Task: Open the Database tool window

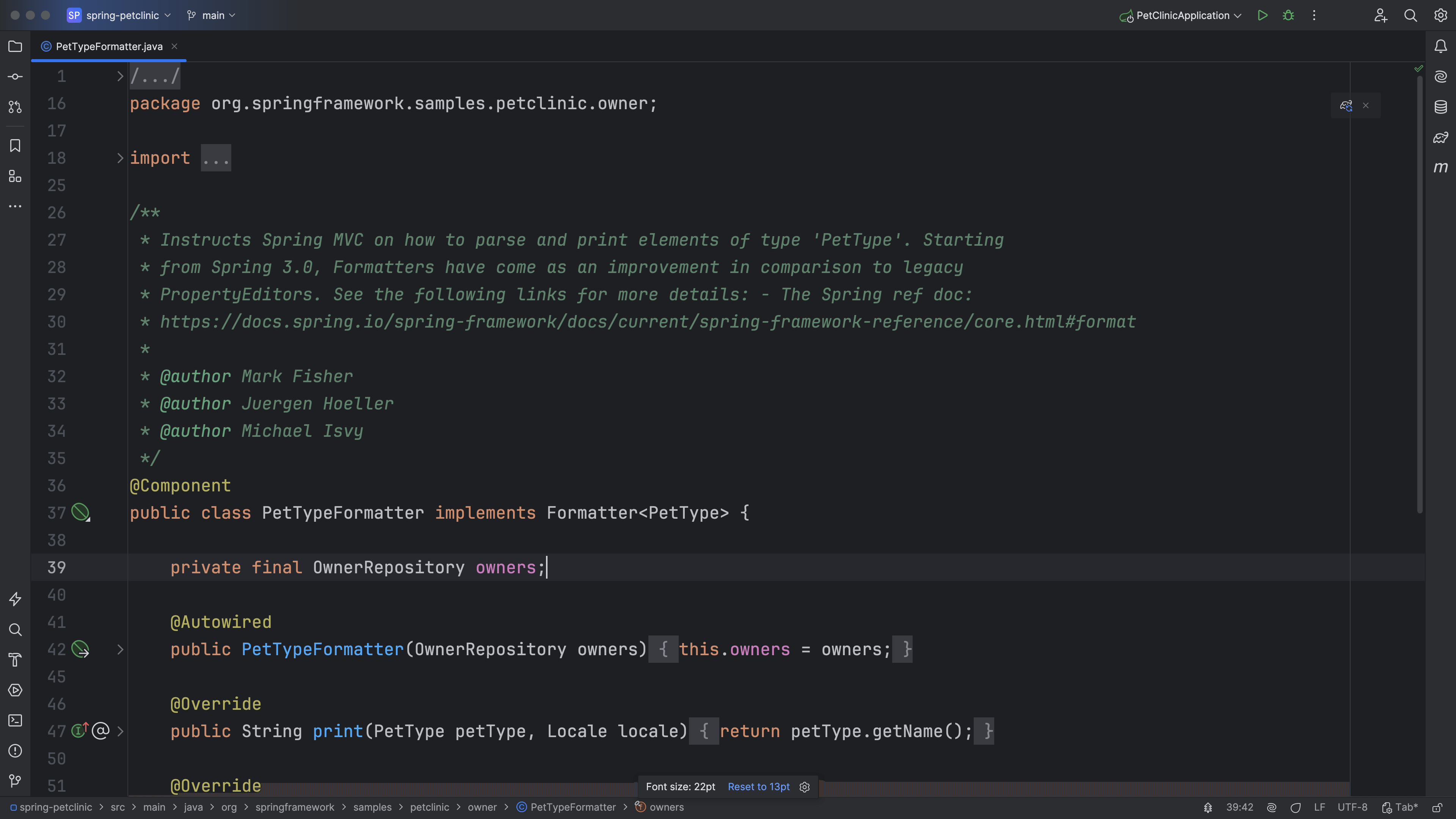Action: (x=1440, y=107)
